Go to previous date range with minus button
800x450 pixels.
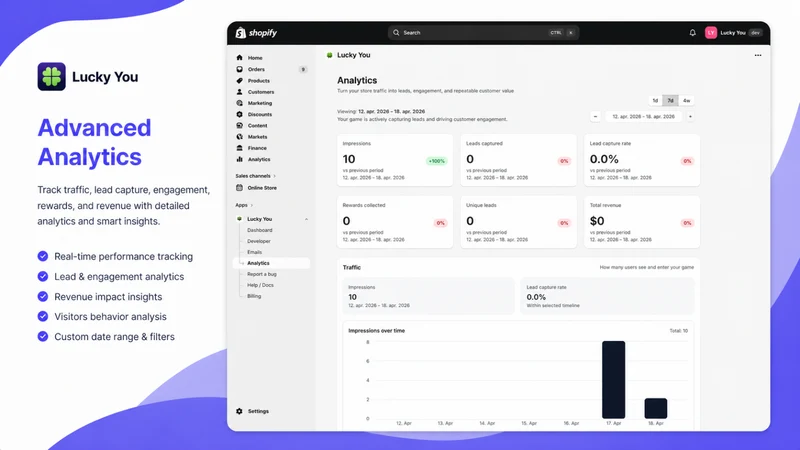(x=595, y=116)
